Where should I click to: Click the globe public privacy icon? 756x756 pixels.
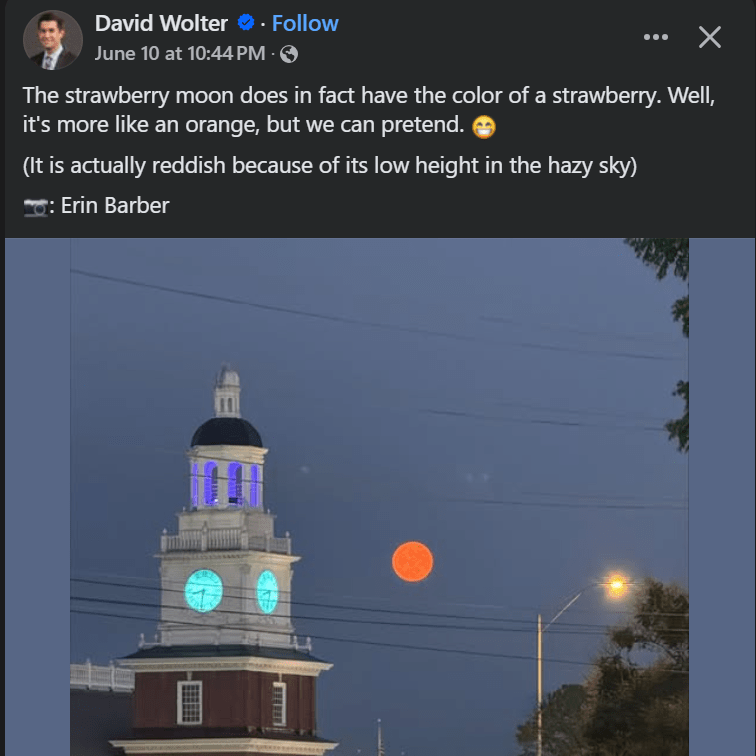click(288, 54)
